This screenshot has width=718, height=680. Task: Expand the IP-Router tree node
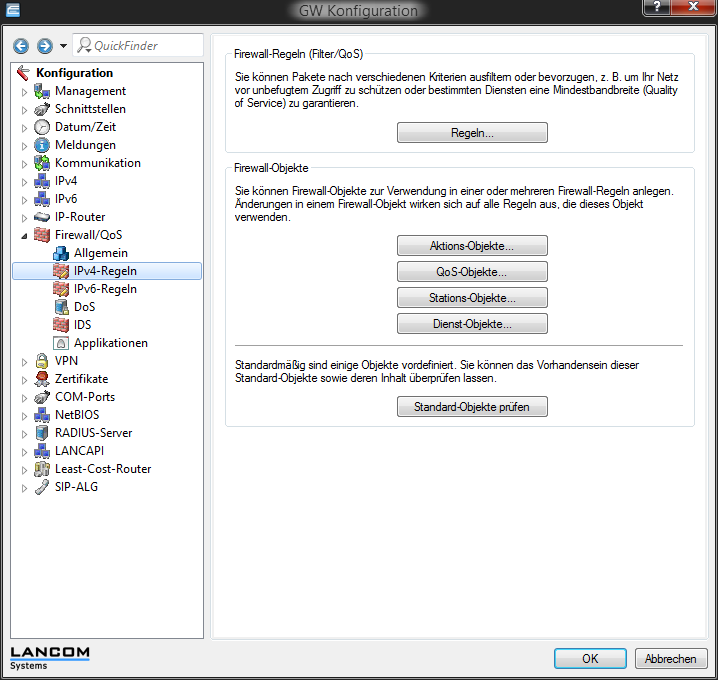click(x=25, y=217)
